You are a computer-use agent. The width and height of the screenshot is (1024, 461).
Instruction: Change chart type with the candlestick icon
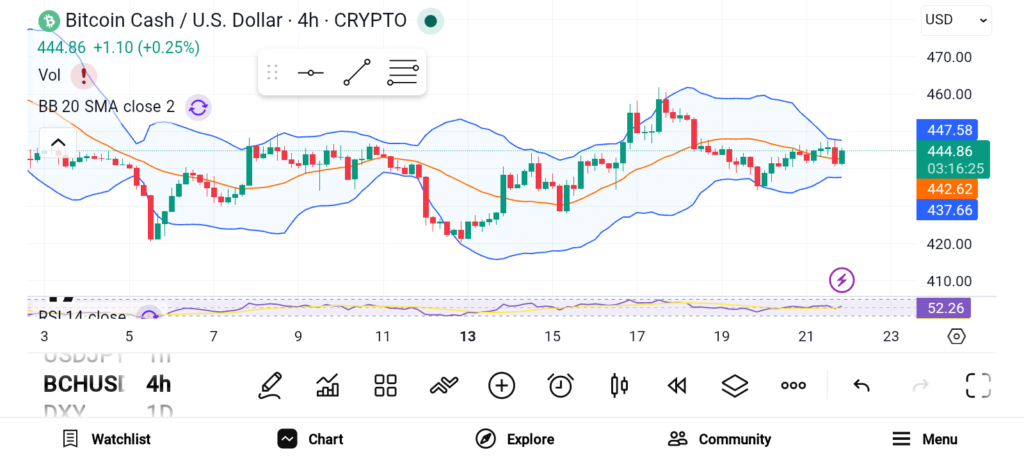coord(619,385)
